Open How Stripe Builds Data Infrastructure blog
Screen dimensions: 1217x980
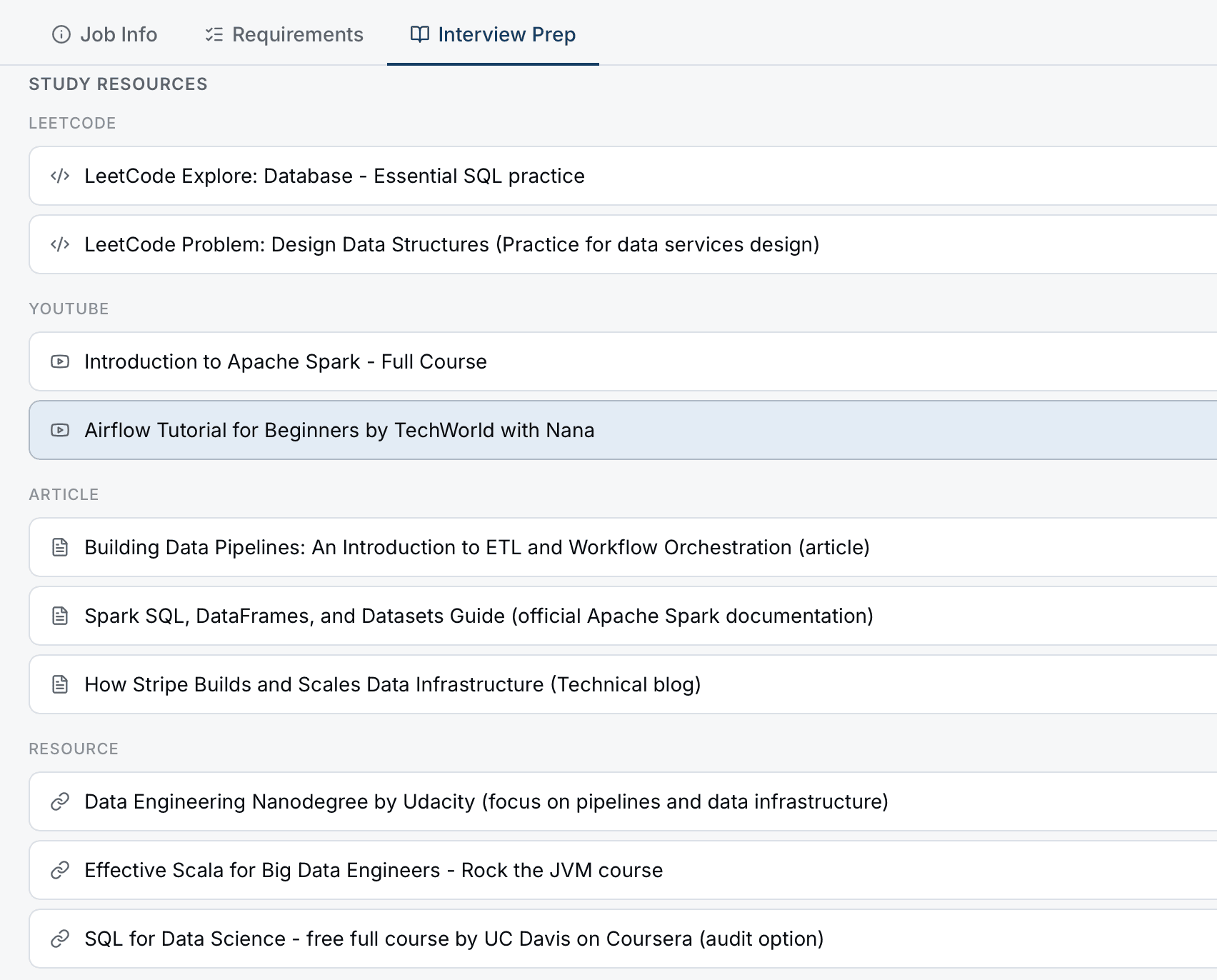point(392,684)
